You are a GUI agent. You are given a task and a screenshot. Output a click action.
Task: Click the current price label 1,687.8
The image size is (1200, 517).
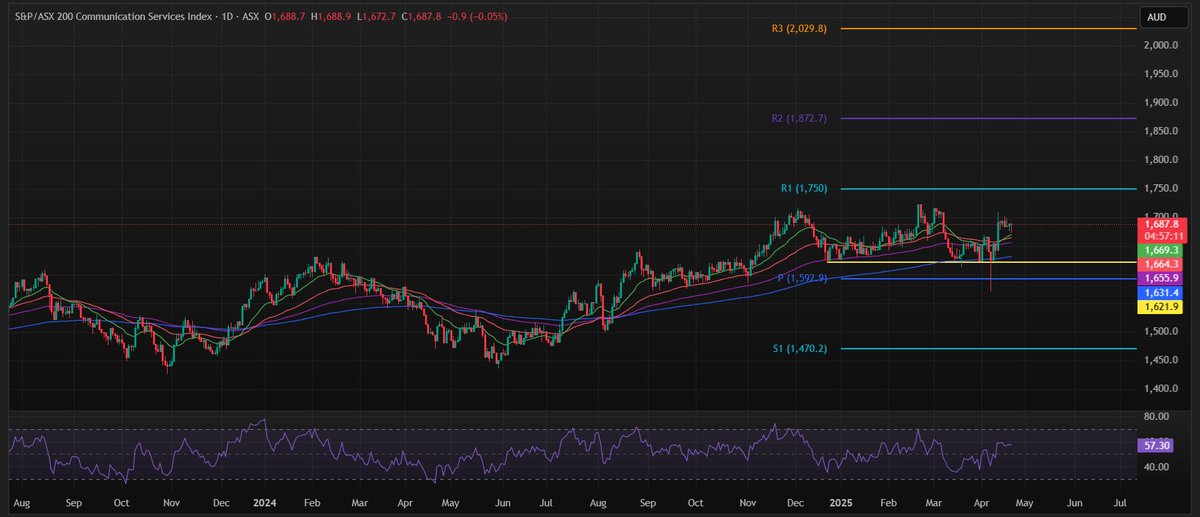(1163, 225)
